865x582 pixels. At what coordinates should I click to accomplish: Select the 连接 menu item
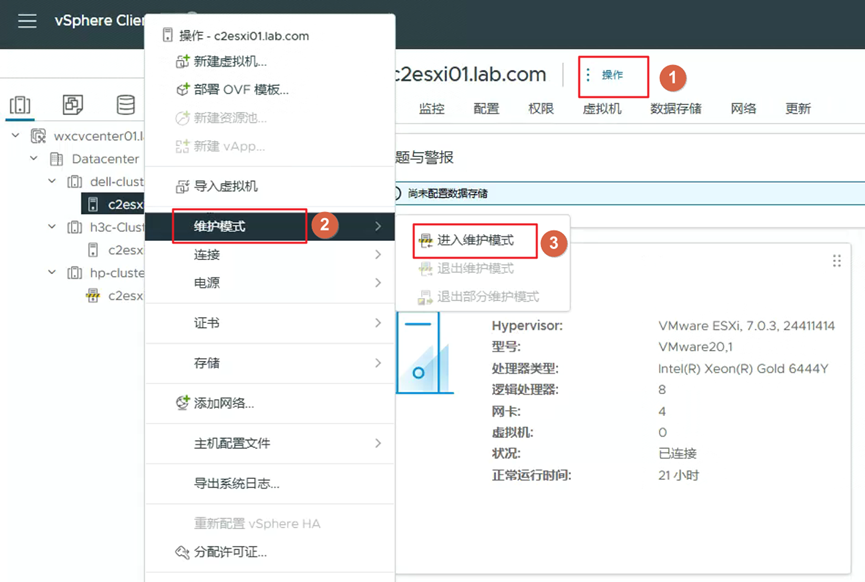(270, 254)
